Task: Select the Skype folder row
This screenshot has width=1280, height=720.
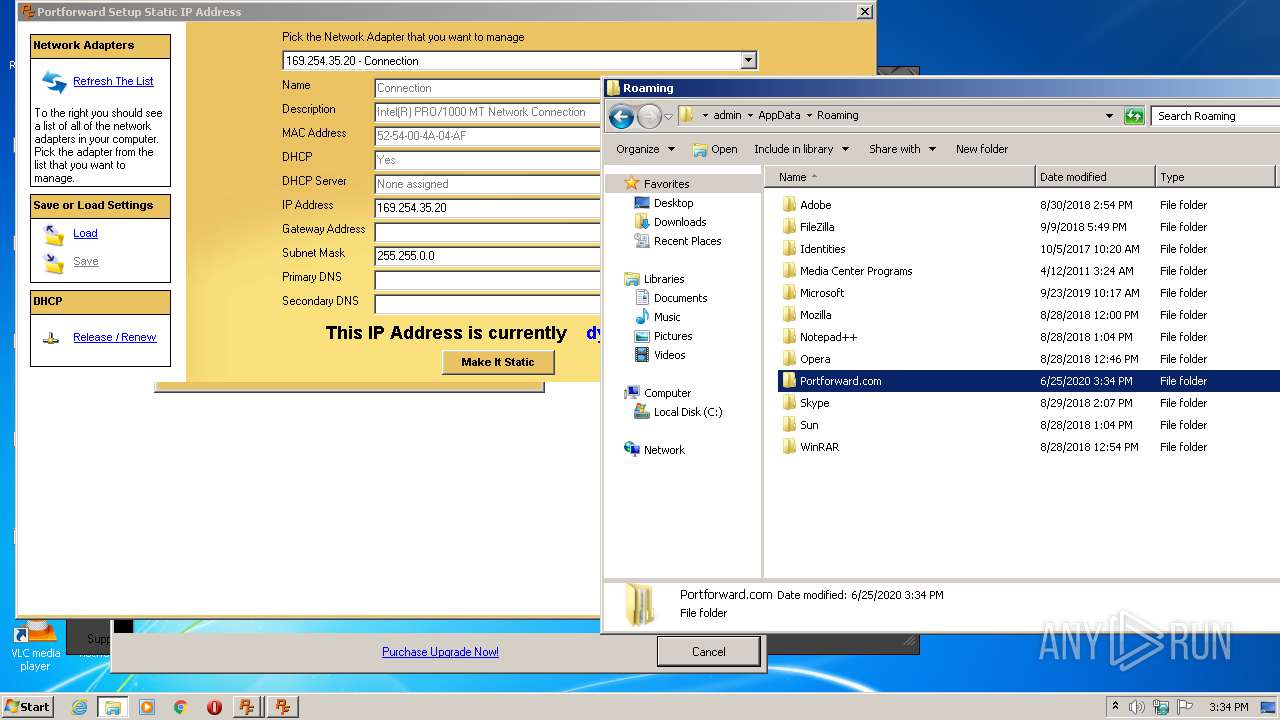Action: (1028, 403)
